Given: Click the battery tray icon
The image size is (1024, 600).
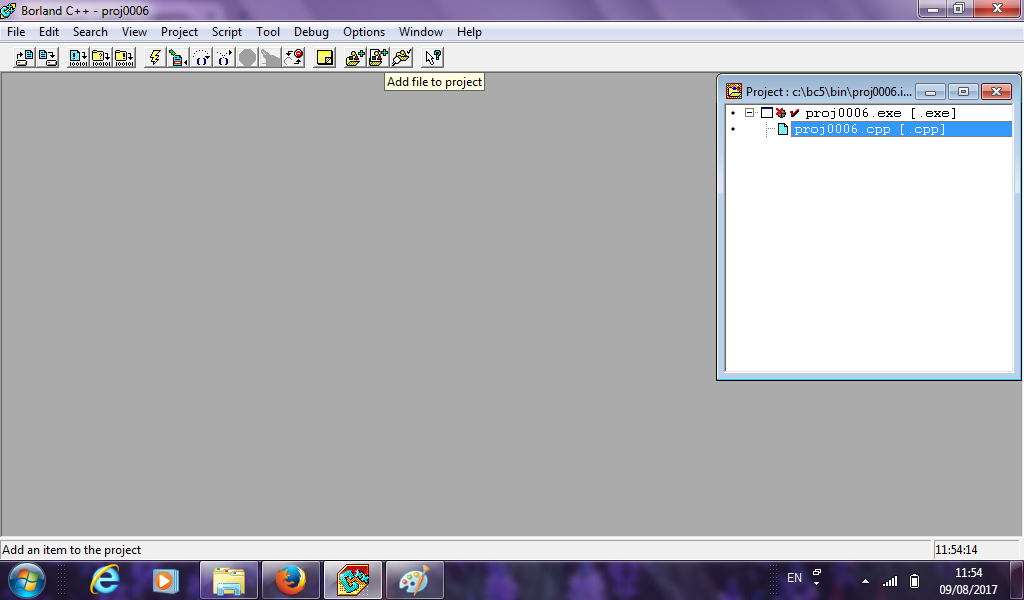Looking at the screenshot, I should pos(915,580).
